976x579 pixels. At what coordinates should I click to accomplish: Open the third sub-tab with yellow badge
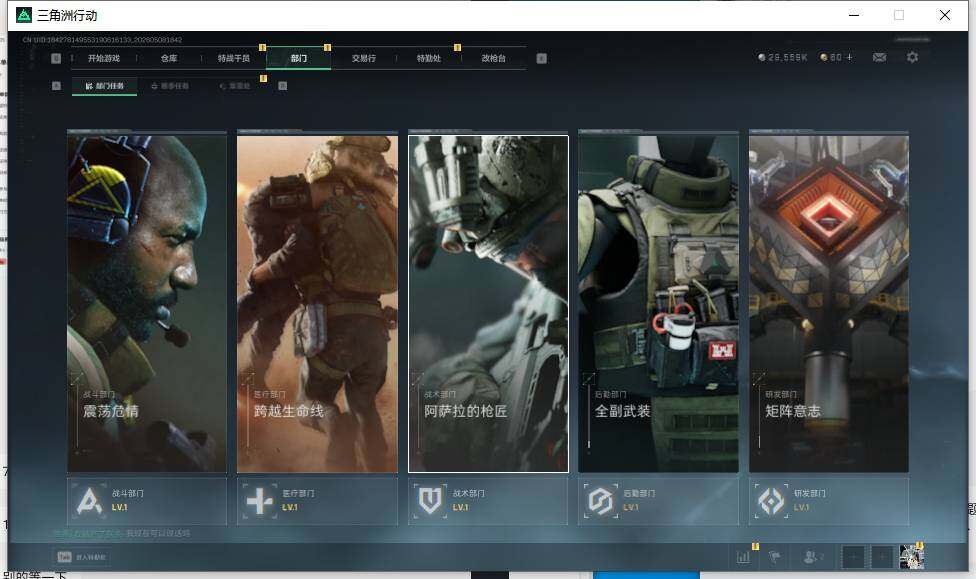pyautogui.click(x=235, y=86)
